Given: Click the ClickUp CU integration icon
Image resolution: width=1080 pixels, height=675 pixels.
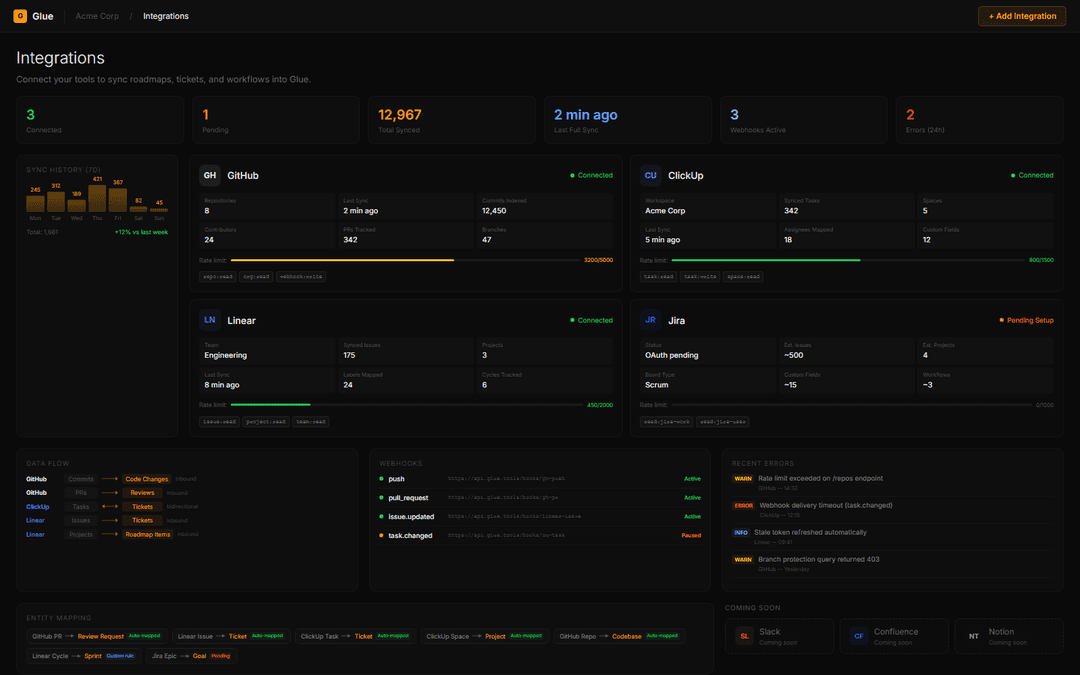Looking at the screenshot, I should click(x=651, y=175).
